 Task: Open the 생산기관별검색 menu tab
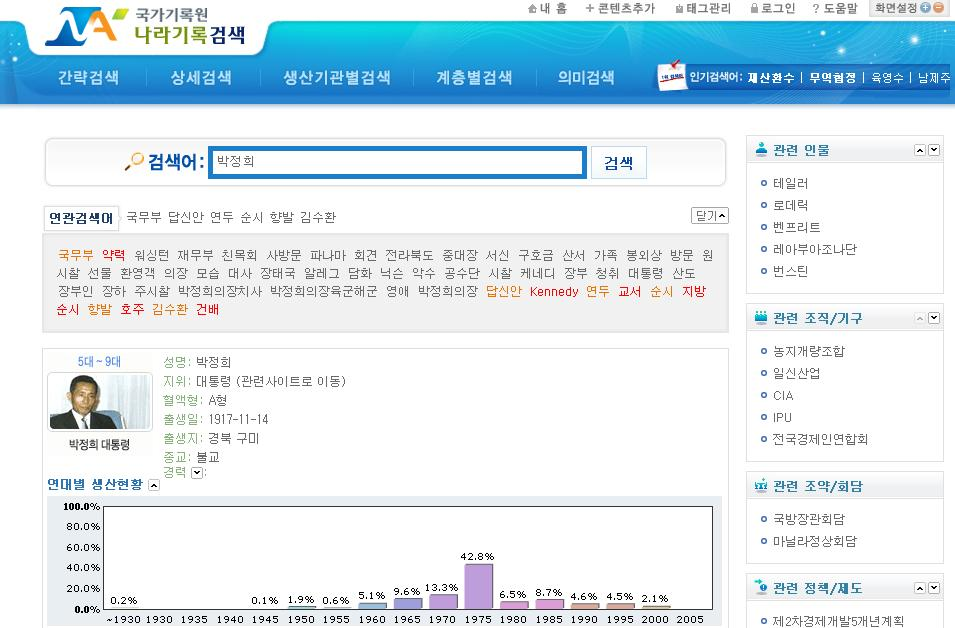coord(337,78)
